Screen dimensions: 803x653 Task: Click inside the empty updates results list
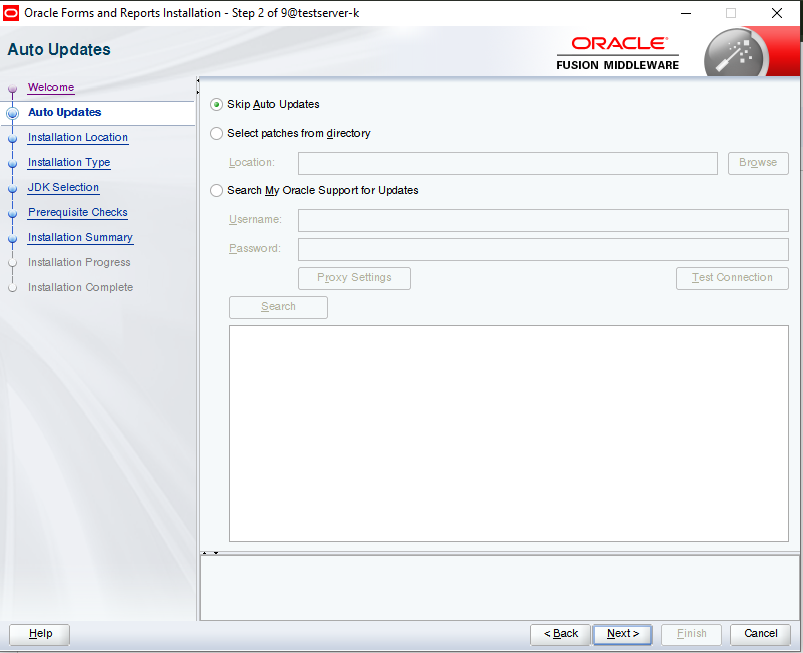click(509, 433)
